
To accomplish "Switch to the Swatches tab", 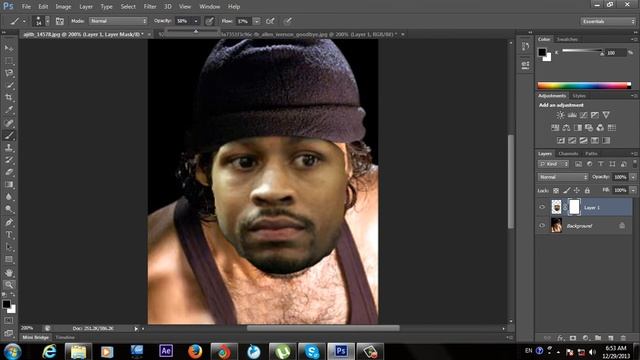I will [567, 39].
